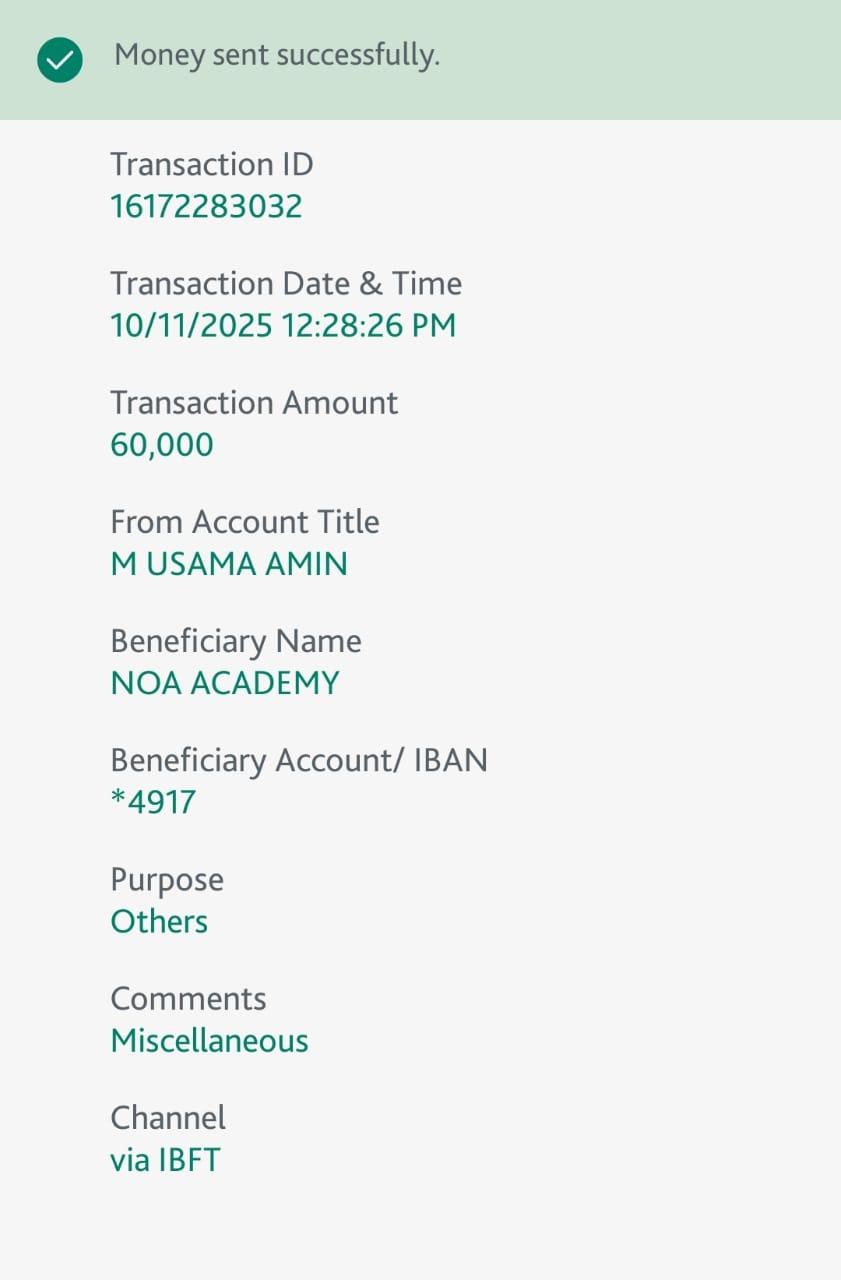Select the From Account Title label
Viewport: 841px width, 1280px height.
245,522
